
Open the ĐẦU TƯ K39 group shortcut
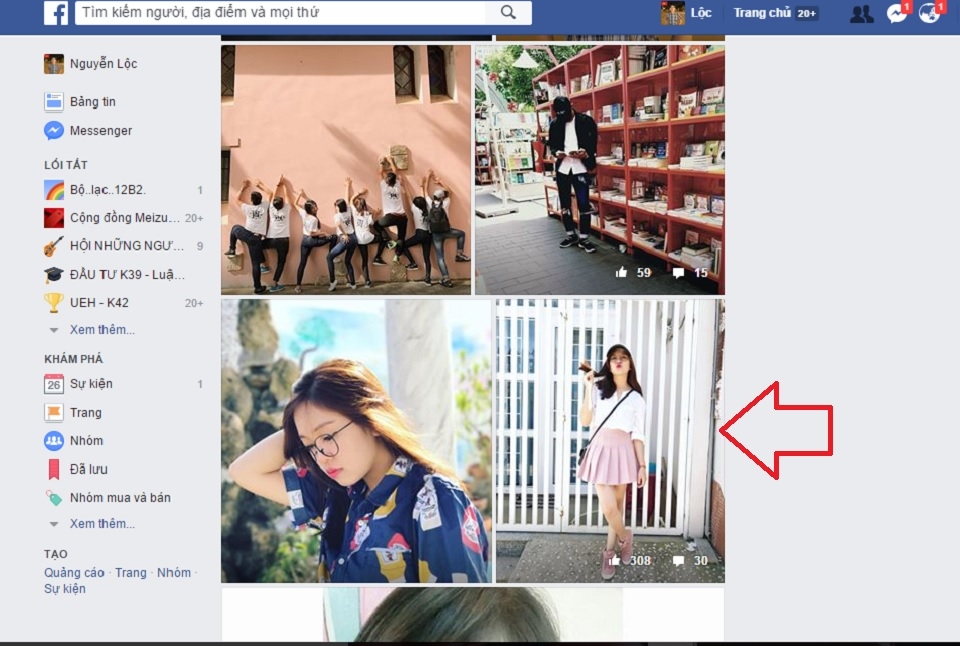click(x=127, y=274)
